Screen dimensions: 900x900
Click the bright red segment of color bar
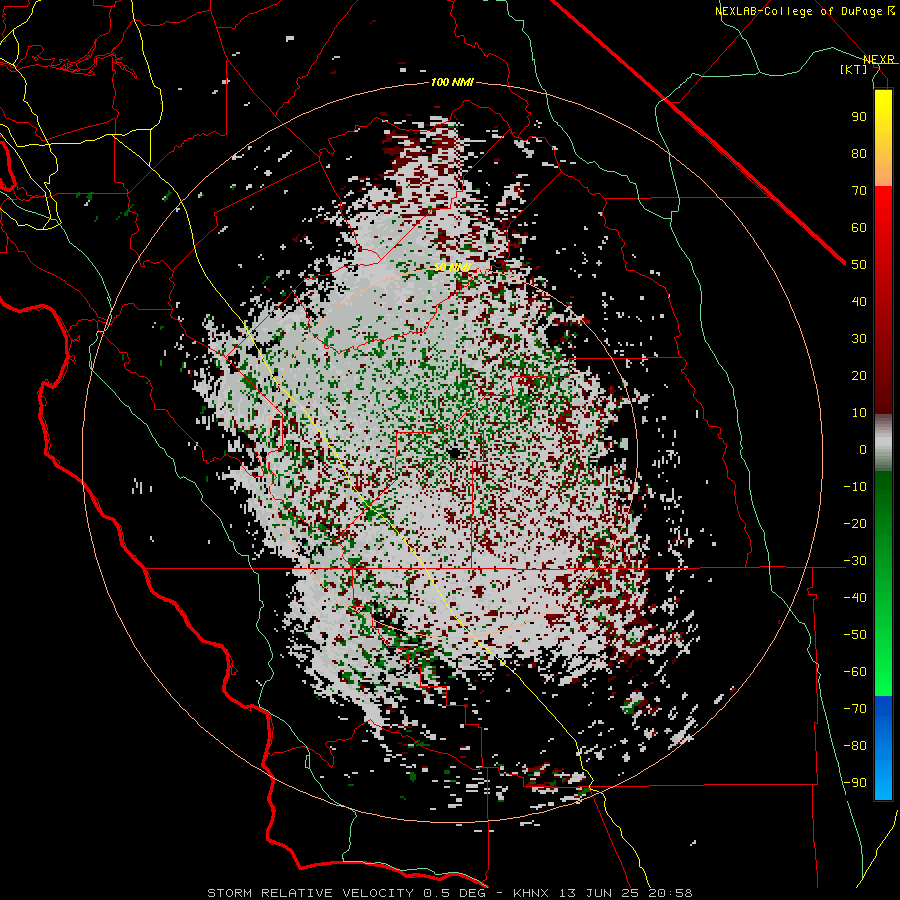(x=883, y=210)
